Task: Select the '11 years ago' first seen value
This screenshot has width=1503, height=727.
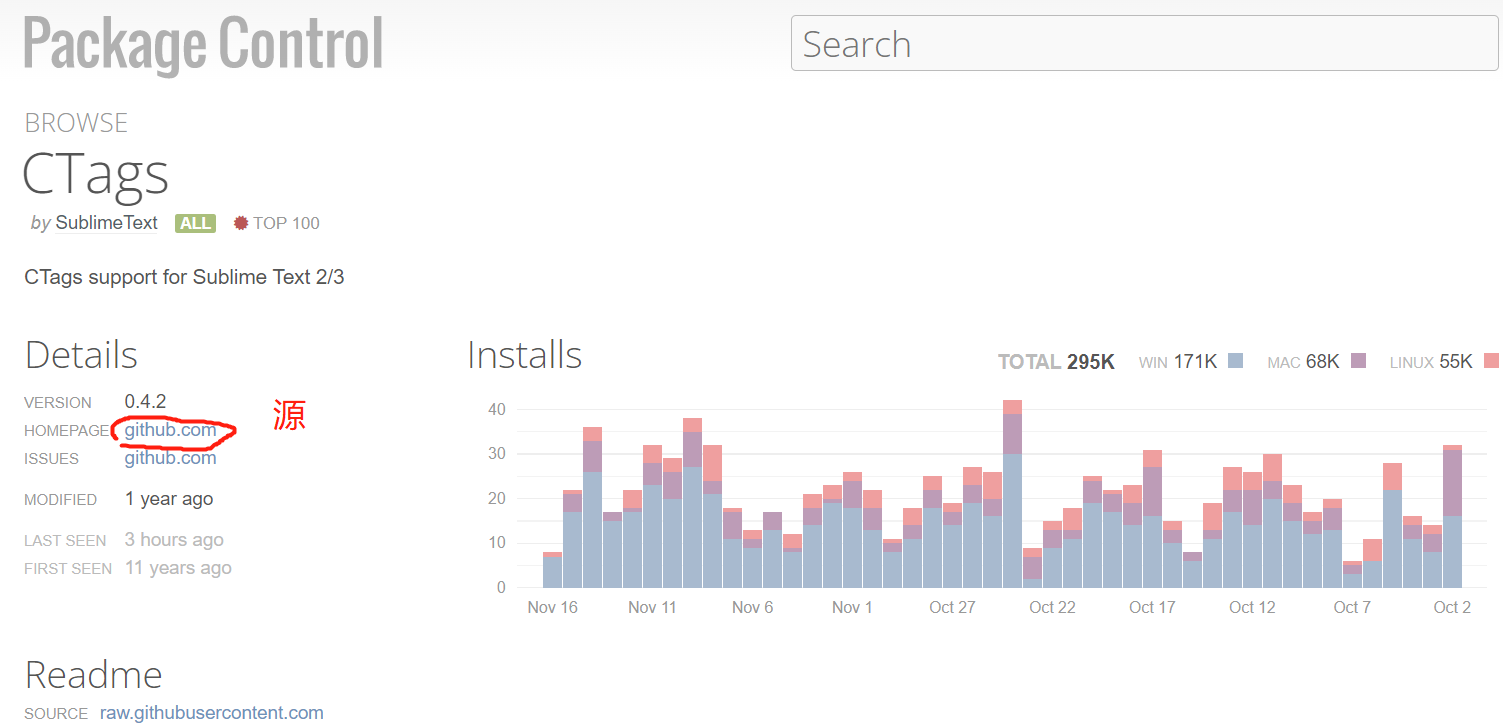Action: click(178, 568)
